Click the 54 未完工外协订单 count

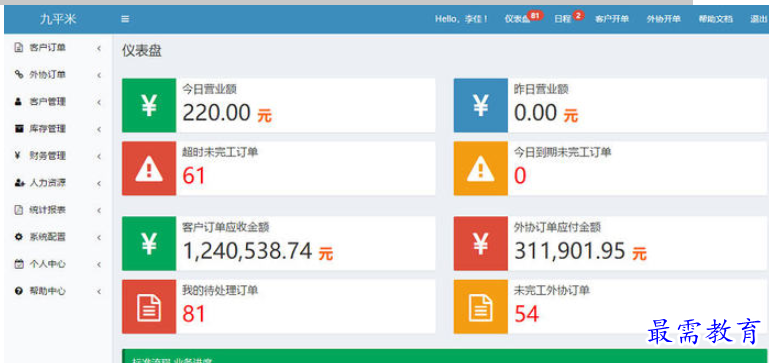click(x=527, y=314)
